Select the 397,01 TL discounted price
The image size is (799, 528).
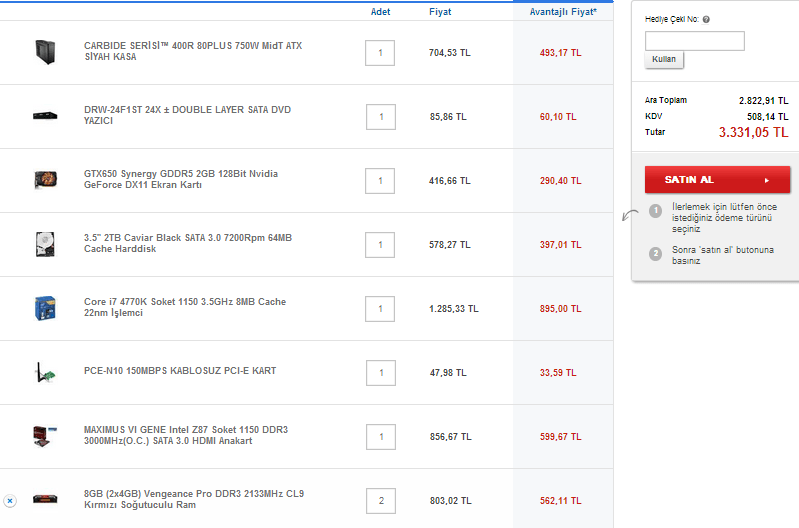(561, 245)
